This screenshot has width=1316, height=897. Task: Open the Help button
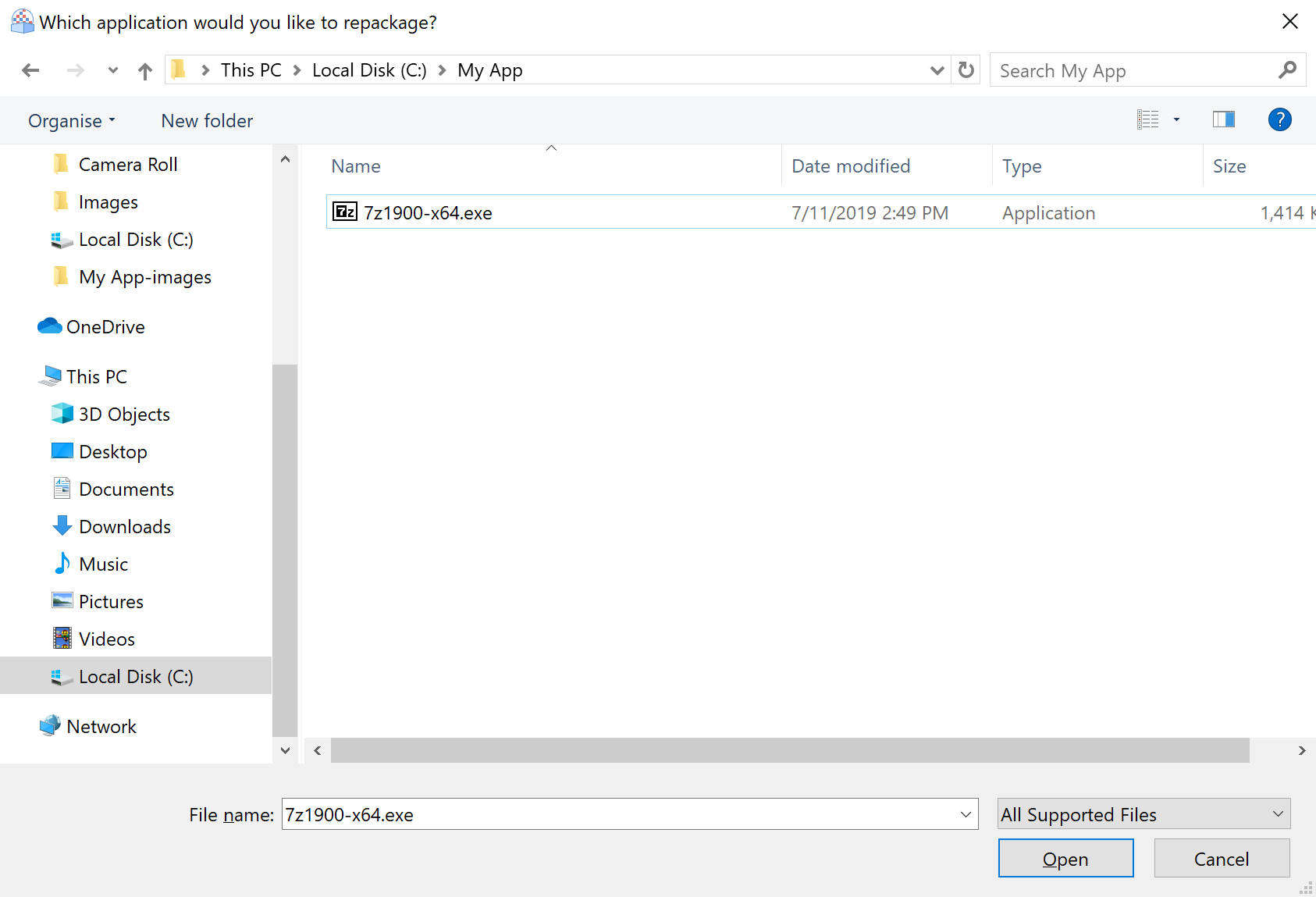click(1280, 119)
